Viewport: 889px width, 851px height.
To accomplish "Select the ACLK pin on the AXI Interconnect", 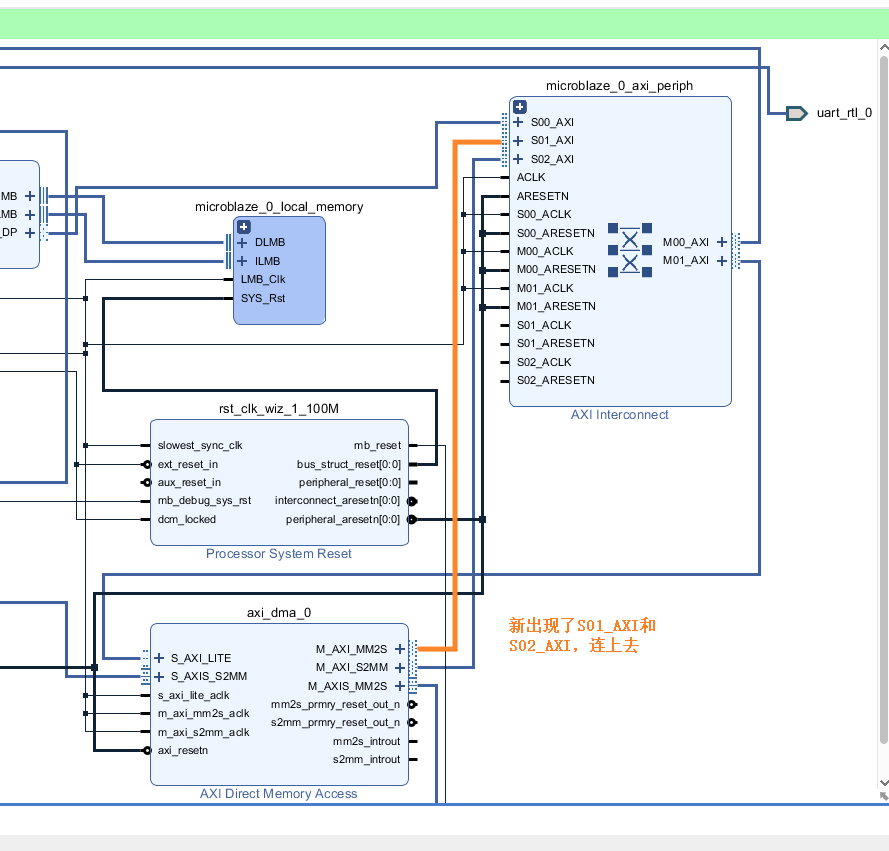I will pyautogui.click(x=531, y=177).
